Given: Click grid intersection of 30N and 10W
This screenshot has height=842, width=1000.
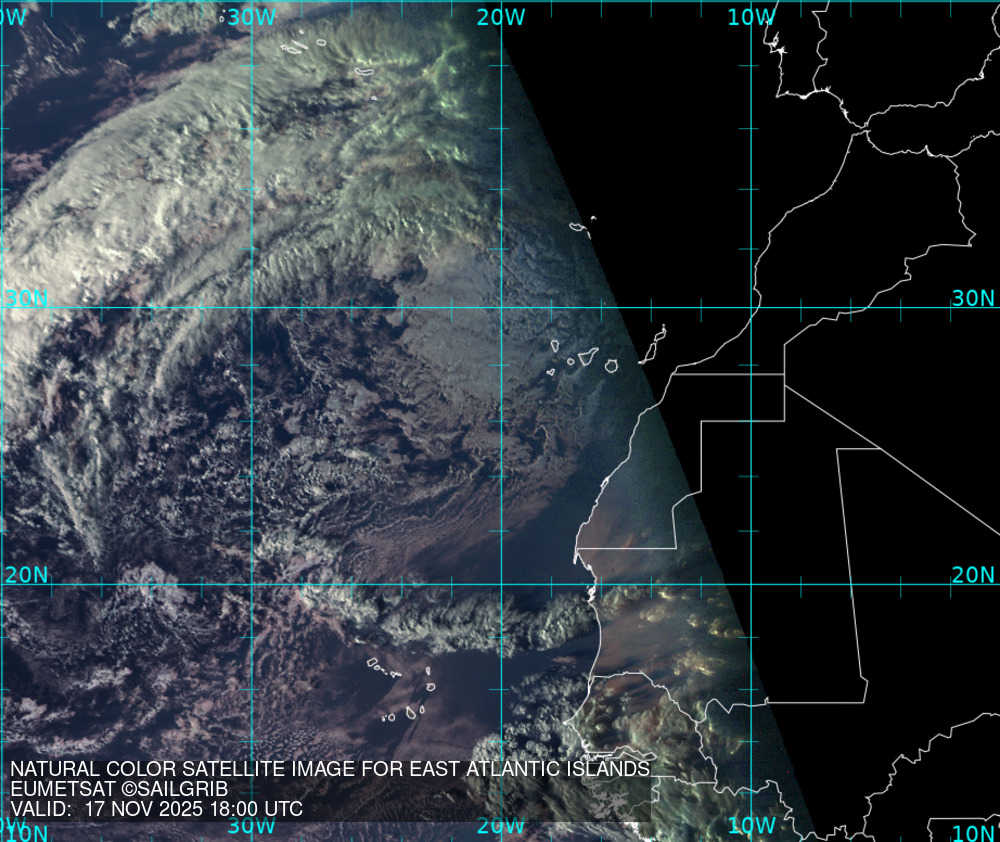Looking at the screenshot, I should 752,308.
